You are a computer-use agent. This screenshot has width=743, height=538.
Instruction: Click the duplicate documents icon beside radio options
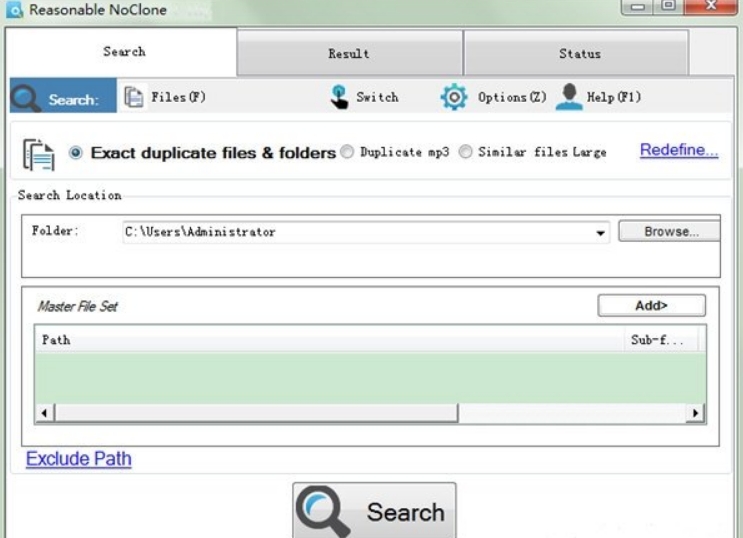pyautogui.click(x=39, y=155)
